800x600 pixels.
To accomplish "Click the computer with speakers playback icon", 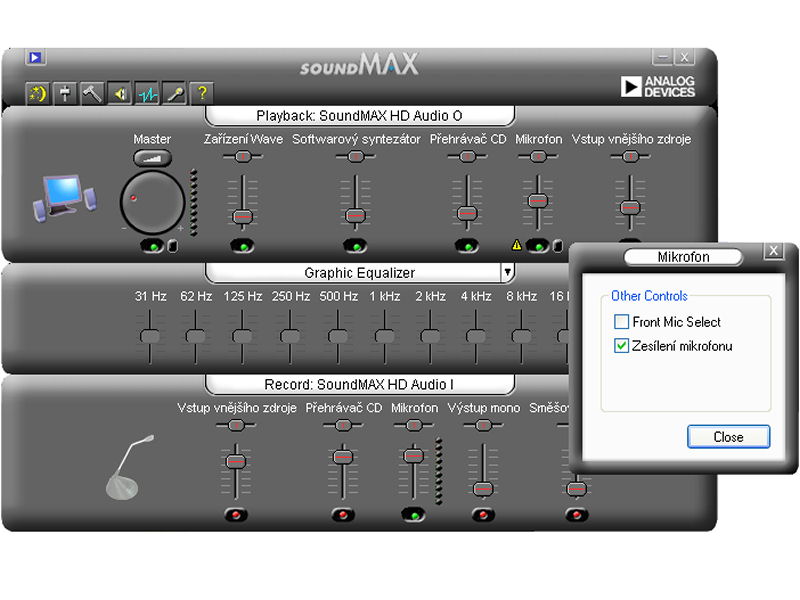I will 65,197.
